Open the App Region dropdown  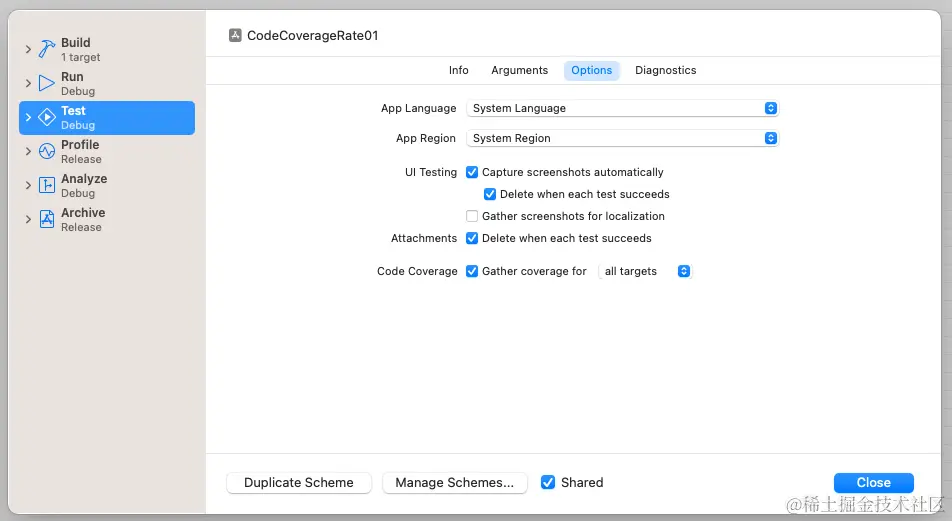tap(622, 138)
